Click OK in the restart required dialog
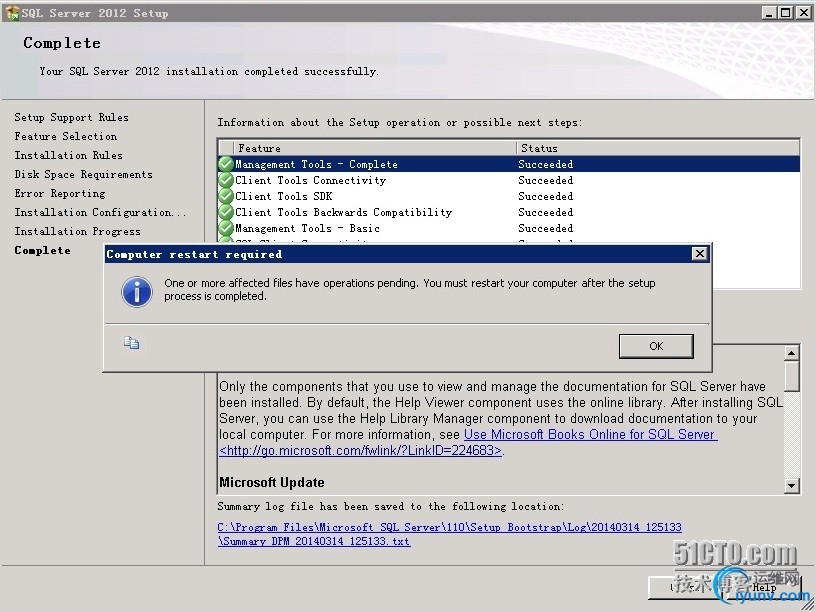This screenshot has height=612, width=816. [656, 346]
